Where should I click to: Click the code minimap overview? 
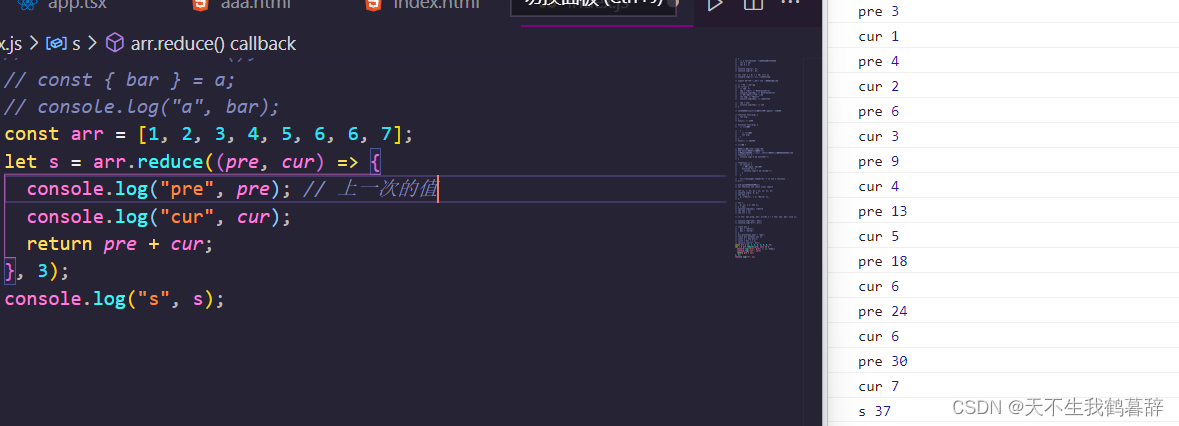(767, 158)
